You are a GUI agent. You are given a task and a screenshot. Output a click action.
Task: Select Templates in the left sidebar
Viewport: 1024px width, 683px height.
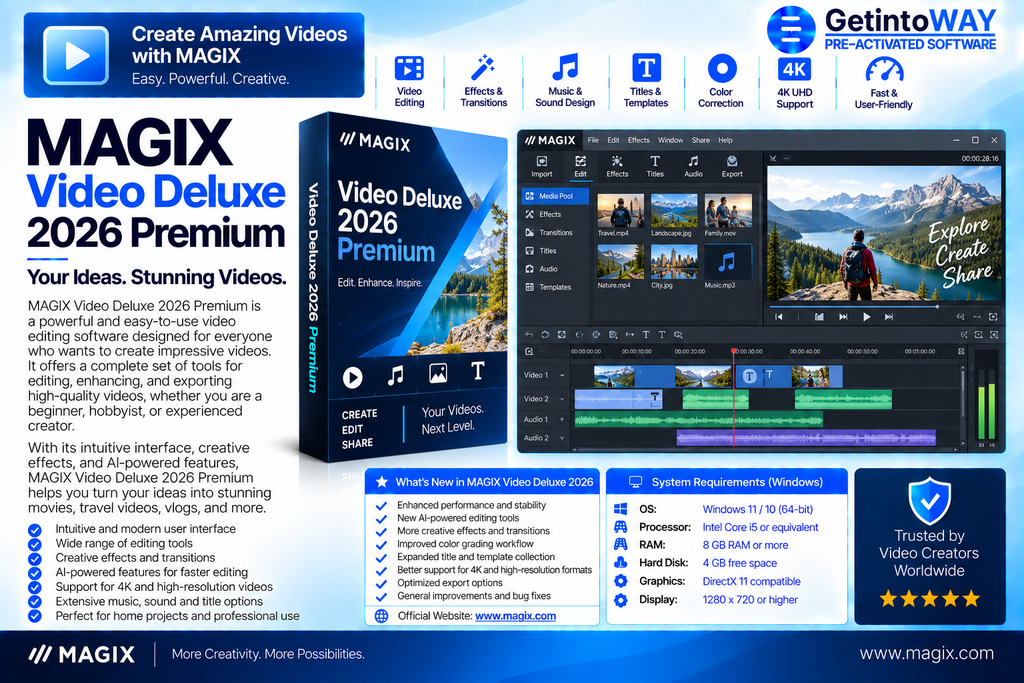point(549,287)
